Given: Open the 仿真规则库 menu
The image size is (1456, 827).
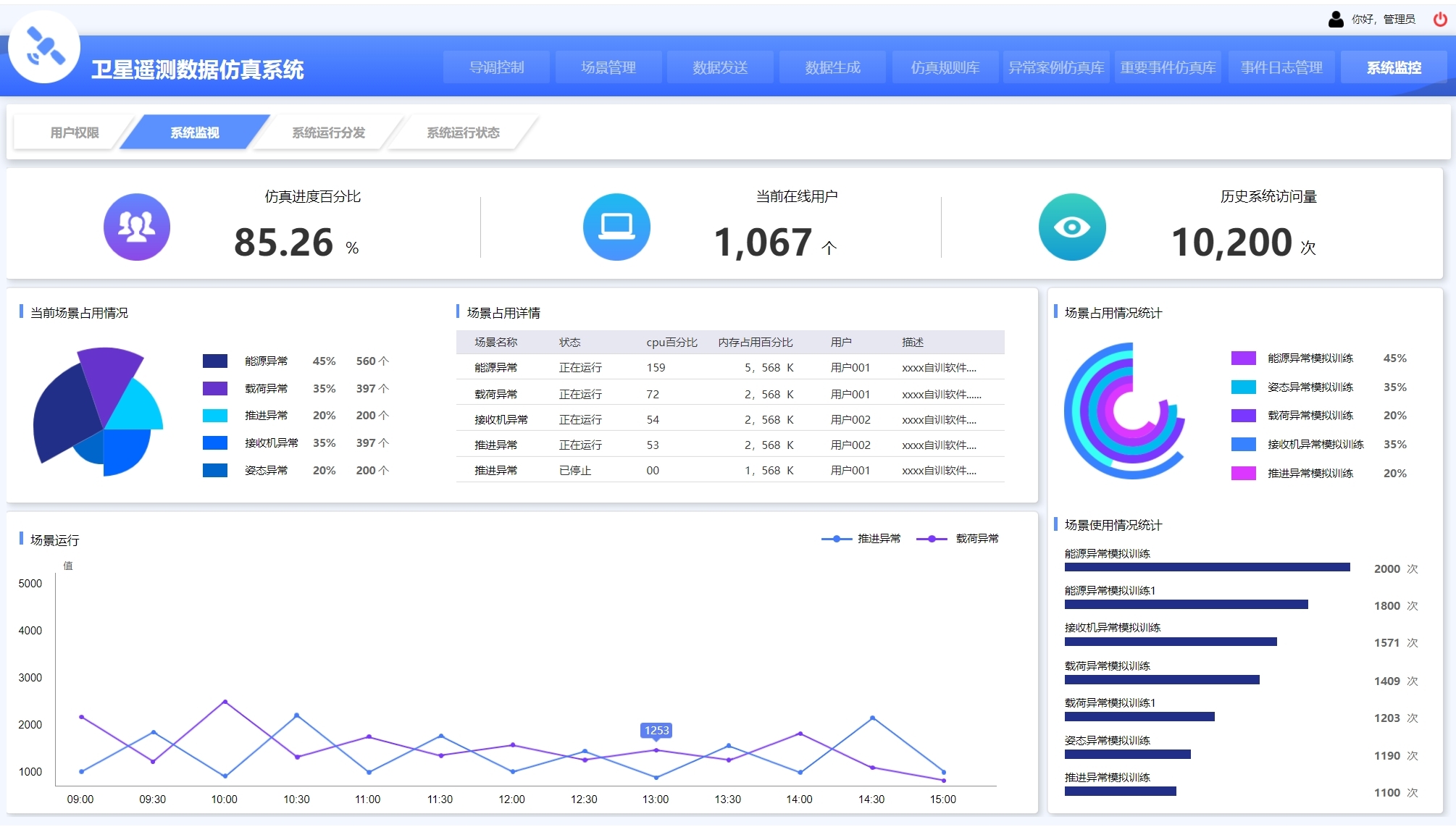Looking at the screenshot, I should 945,67.
